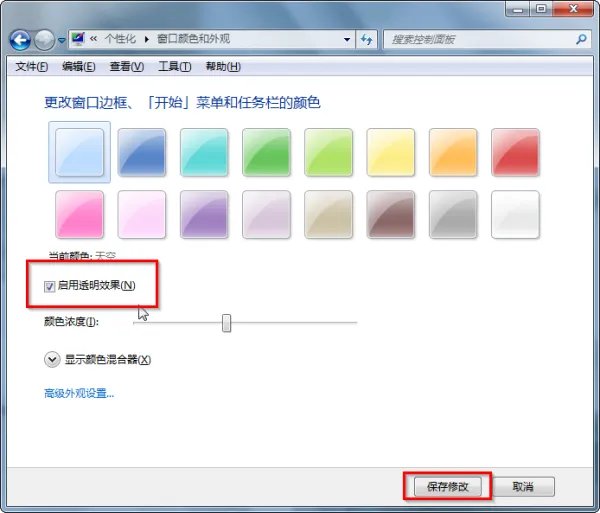
Task: Select the gray color swatch
Action: pos(453,215)
